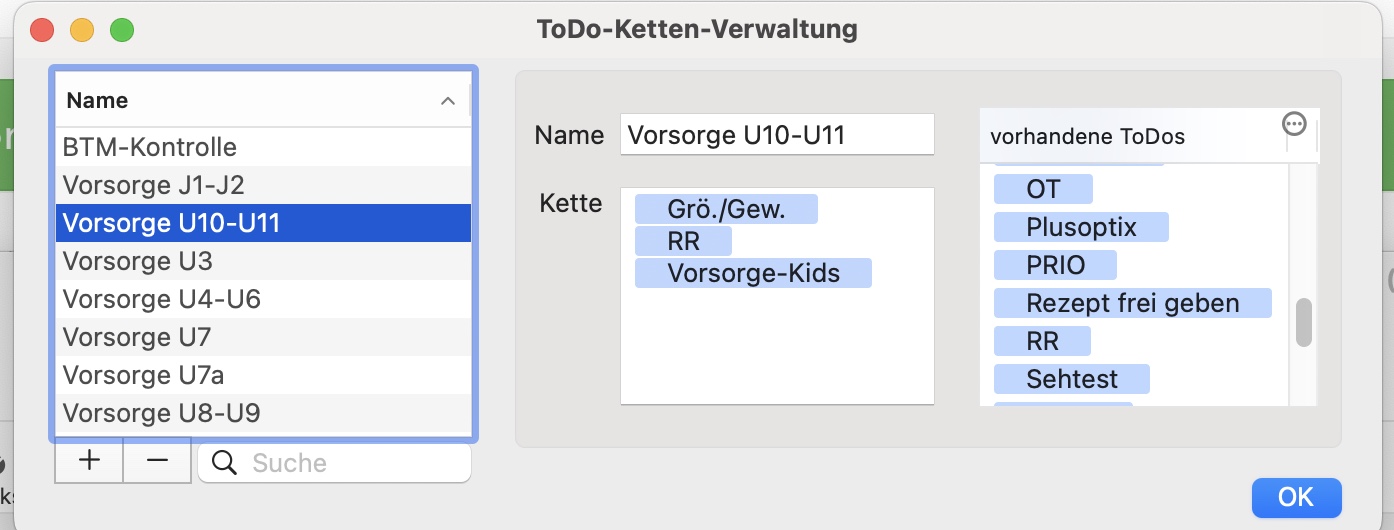
Task: Select Rezept frei geben ToDo
Action: [1132, 303]
